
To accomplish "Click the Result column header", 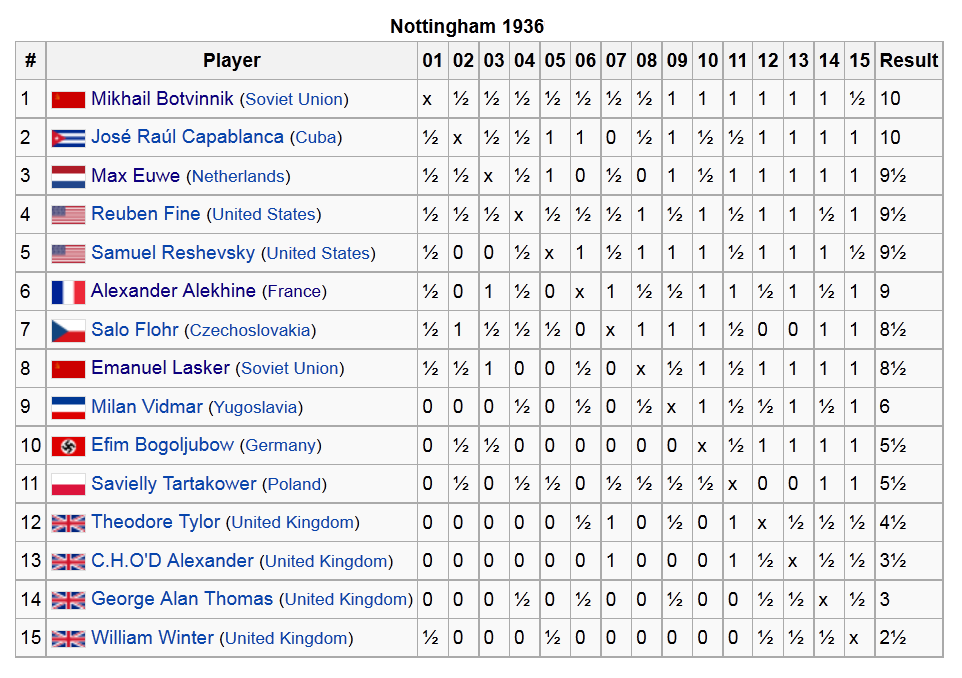I will pos(909,61).
